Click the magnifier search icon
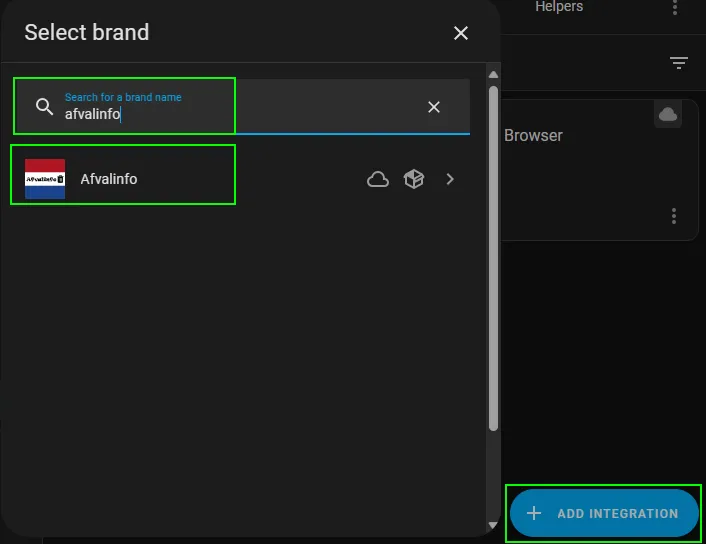Screen dimensions: 706x544 click(45, 107)
